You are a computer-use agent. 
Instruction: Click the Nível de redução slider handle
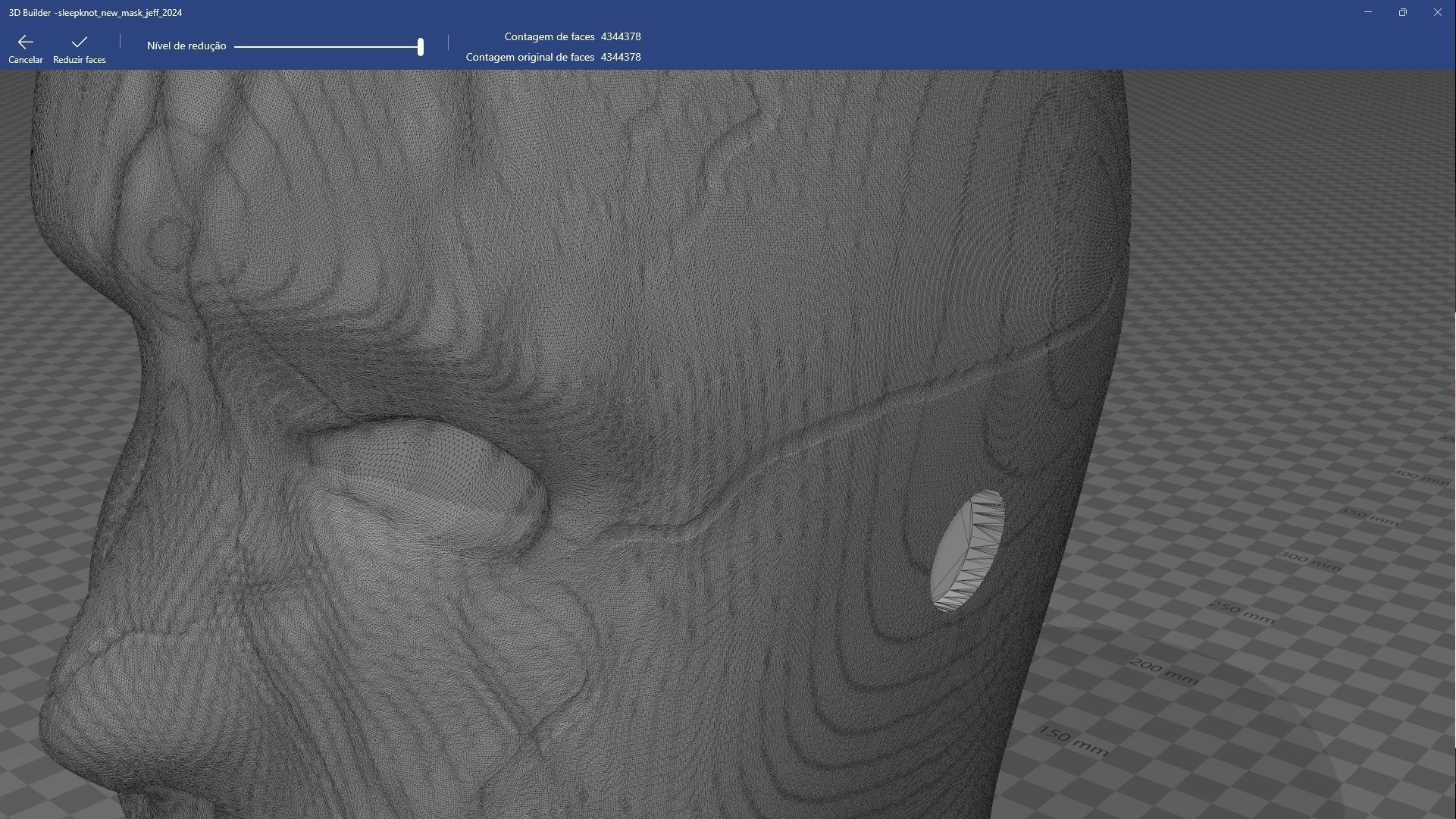click(x=420, y=46)
